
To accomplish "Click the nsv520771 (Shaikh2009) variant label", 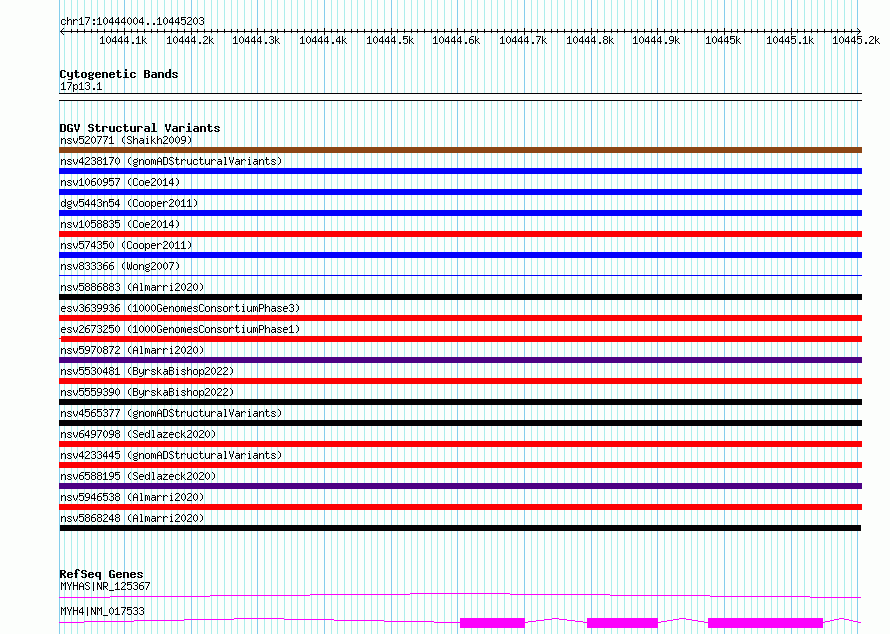I will [x=126, y=140].
